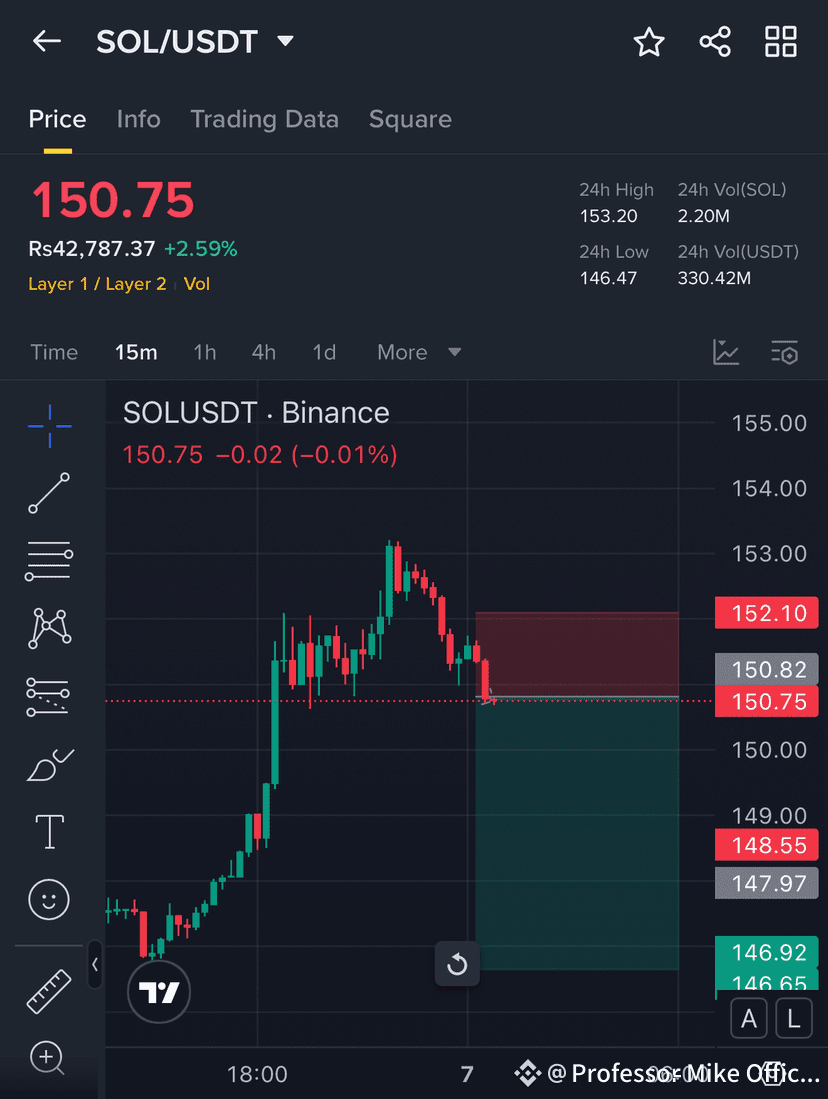The width and height of the screenshot is (828, 1099).
Task: Select the 1h interval
Action: [x=205, y=352]
